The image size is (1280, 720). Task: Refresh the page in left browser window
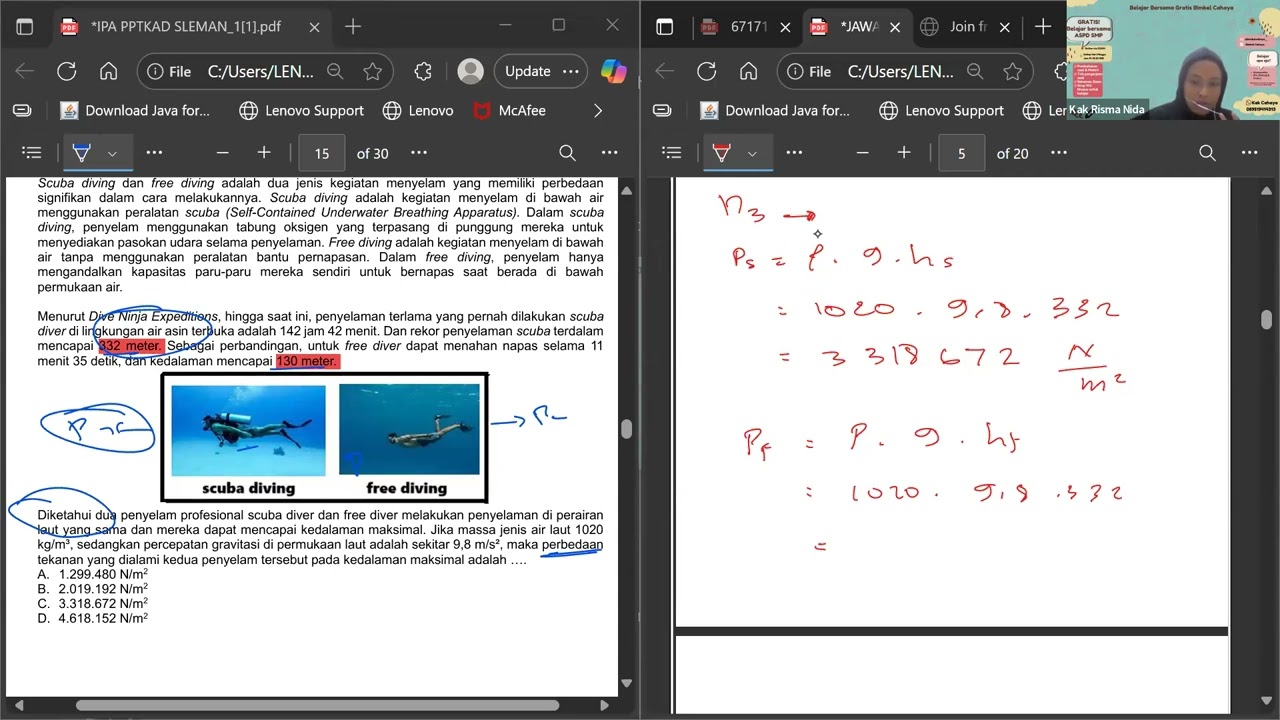click(x=67, y=71)
